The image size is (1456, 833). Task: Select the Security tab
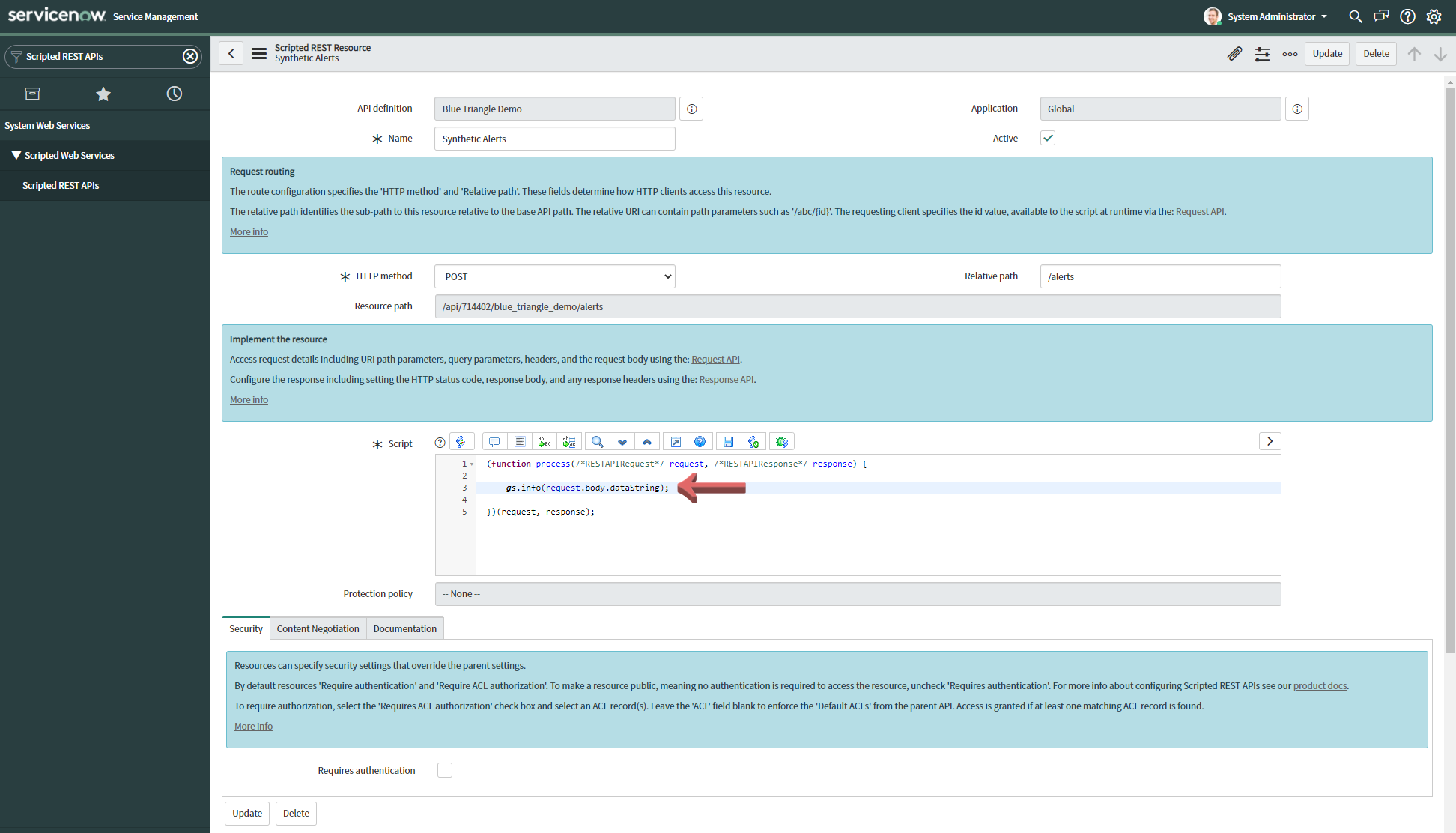point(246,628)
